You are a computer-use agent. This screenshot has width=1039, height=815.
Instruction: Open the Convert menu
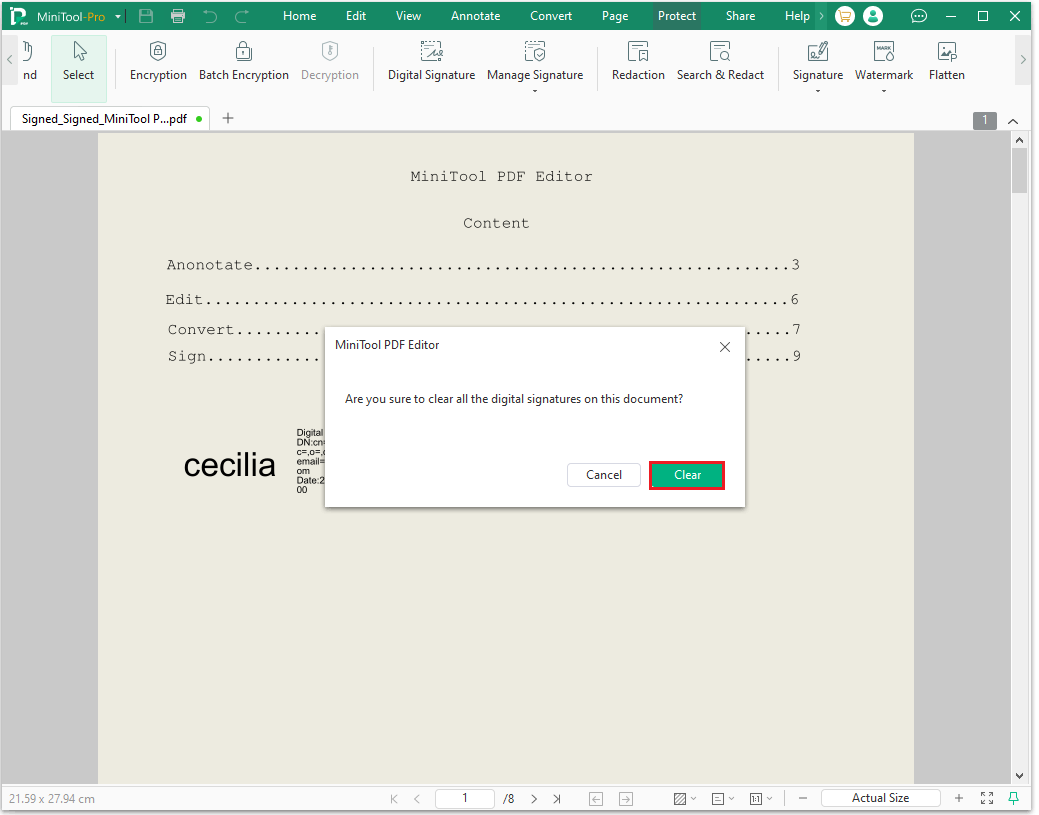(x=551, y=15)
